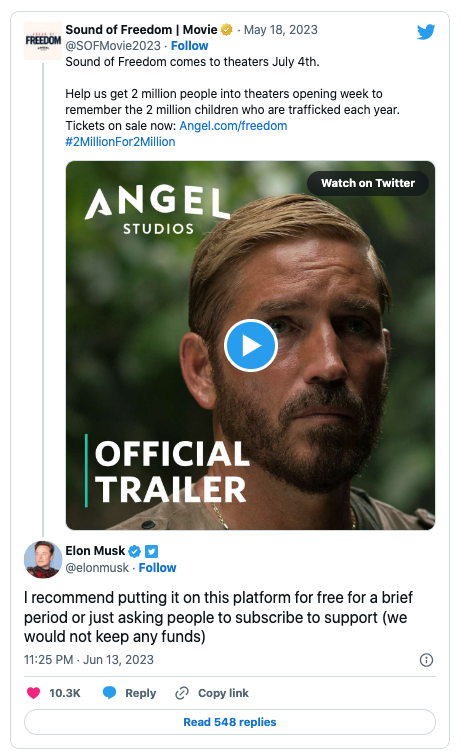Viewport: 462px width, 755px height.
Task: Open the Angel.com/freedom link
Action: [233, 126]
